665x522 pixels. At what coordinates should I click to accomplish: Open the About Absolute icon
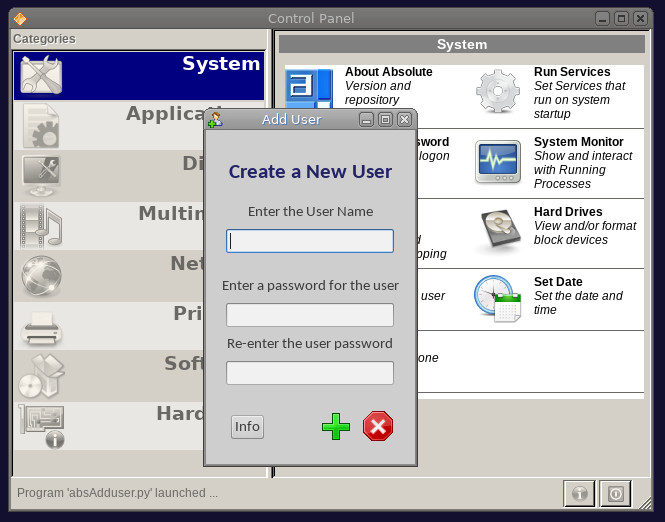[309, 93]
